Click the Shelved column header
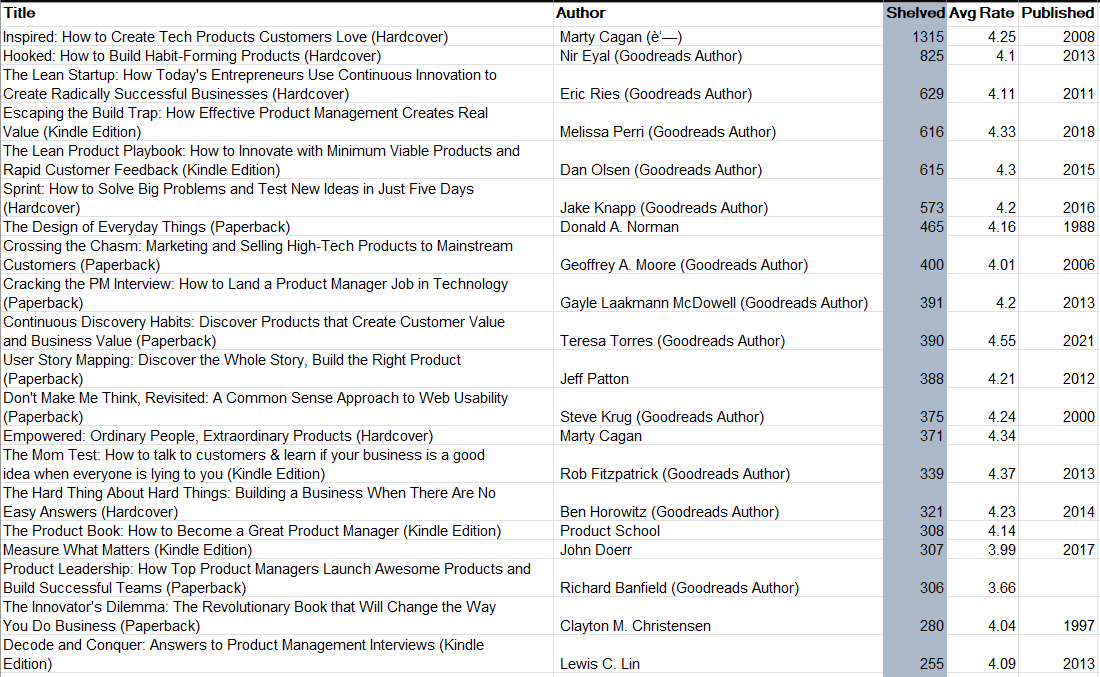Screen dimensions: 1100x677 pos(915,13)
